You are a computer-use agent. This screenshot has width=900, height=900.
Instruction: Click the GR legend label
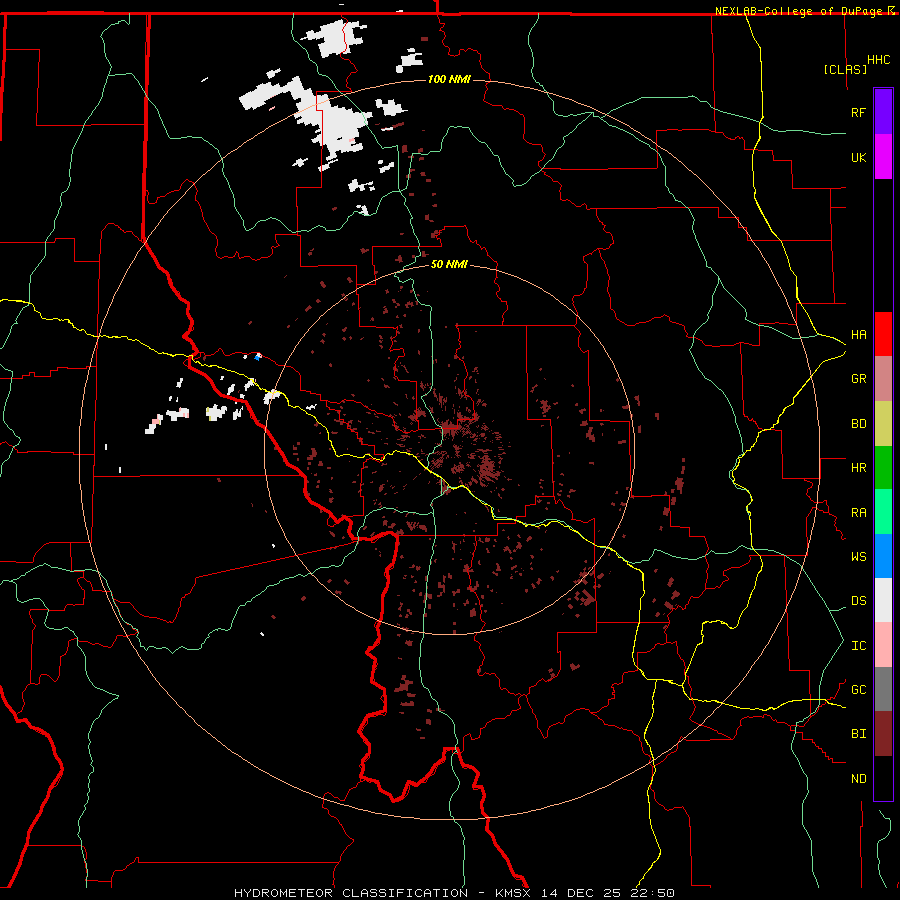[858, 379]
